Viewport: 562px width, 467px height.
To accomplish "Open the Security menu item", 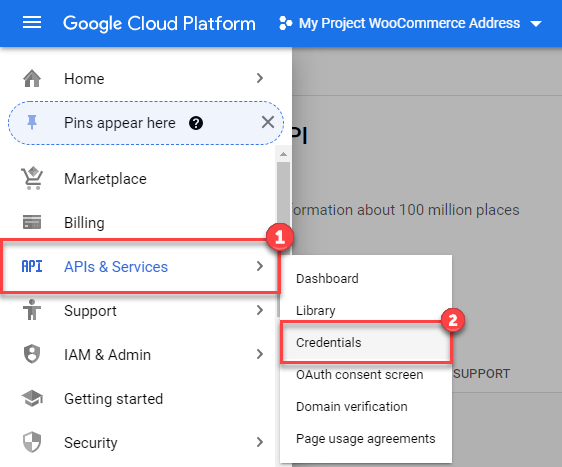I will [x=138, y=443].
